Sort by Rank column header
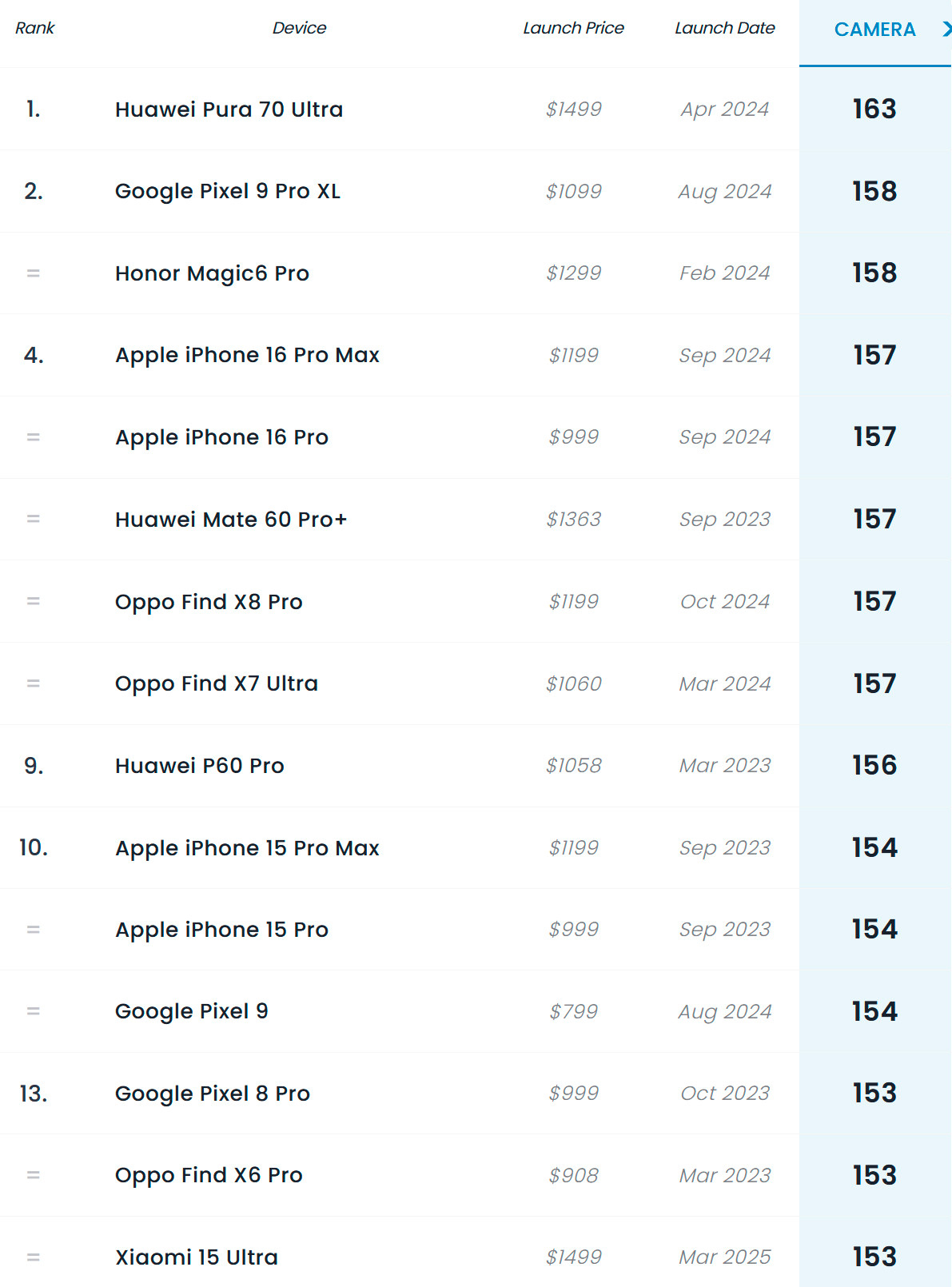This screenshot has height=1287, width=952. click(35, 28)
